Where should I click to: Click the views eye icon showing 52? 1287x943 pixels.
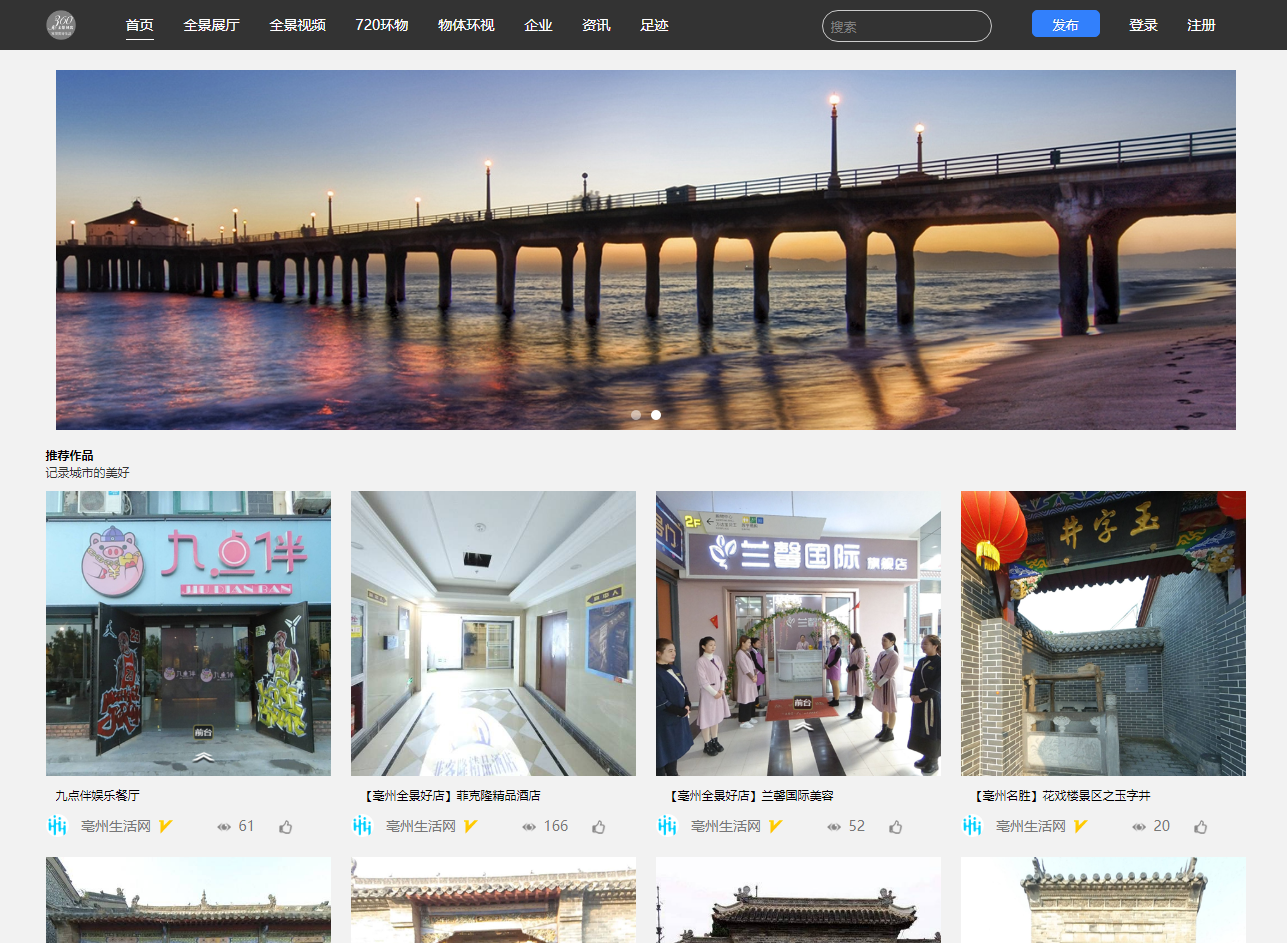pos(834,827)
